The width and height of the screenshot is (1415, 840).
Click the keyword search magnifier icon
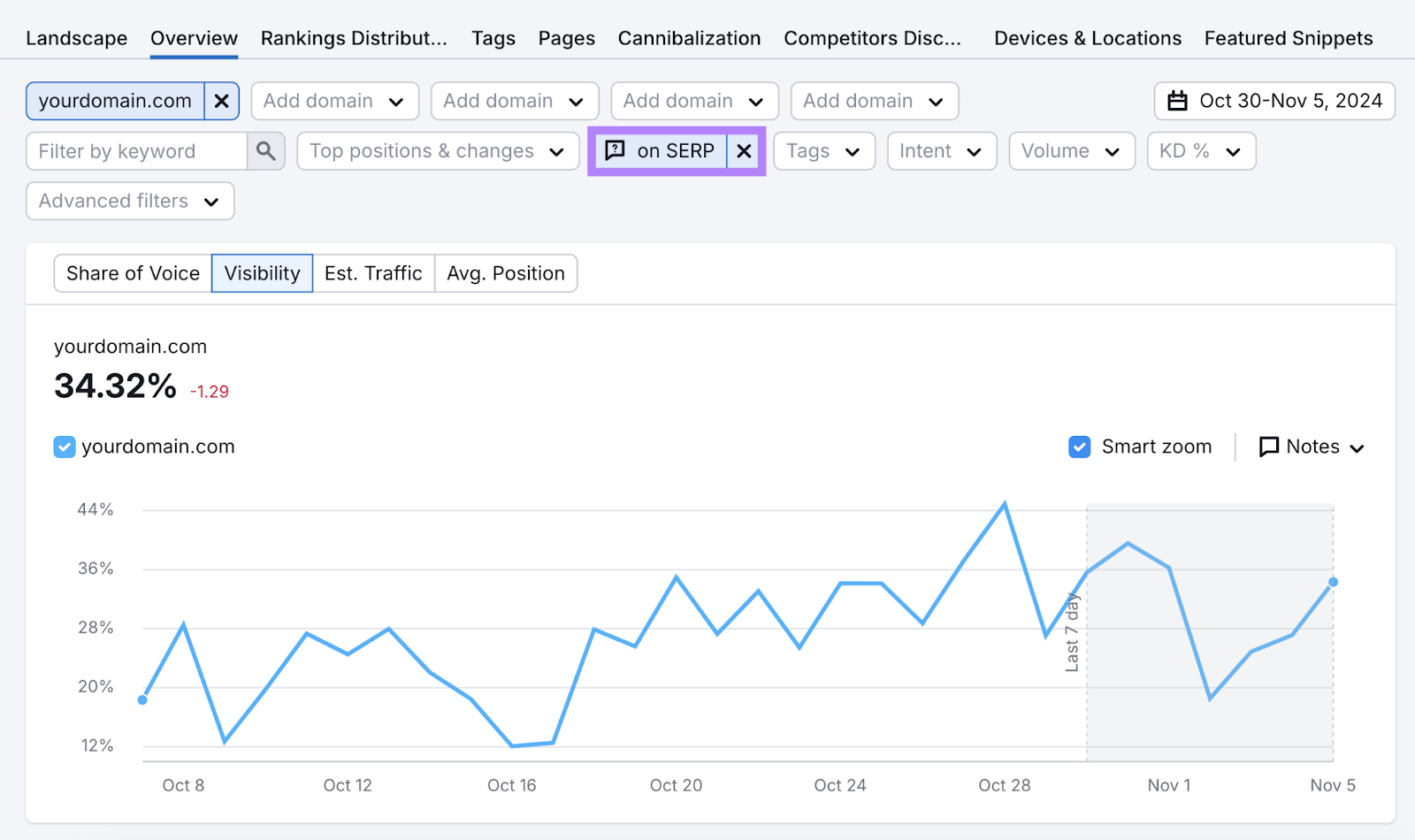point(265,151)
